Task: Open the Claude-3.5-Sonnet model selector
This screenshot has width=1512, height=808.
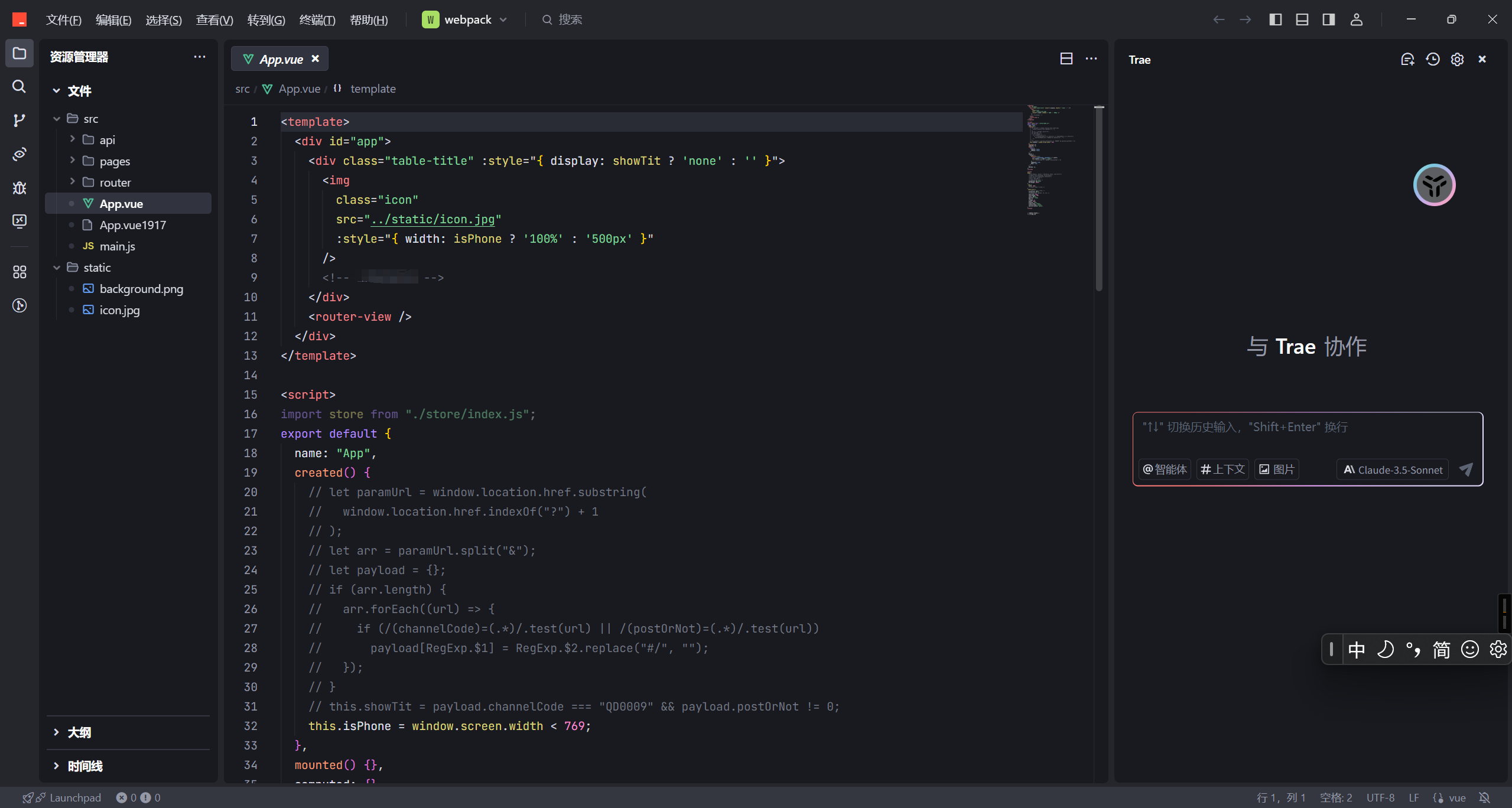Action: click(1393, 470)
